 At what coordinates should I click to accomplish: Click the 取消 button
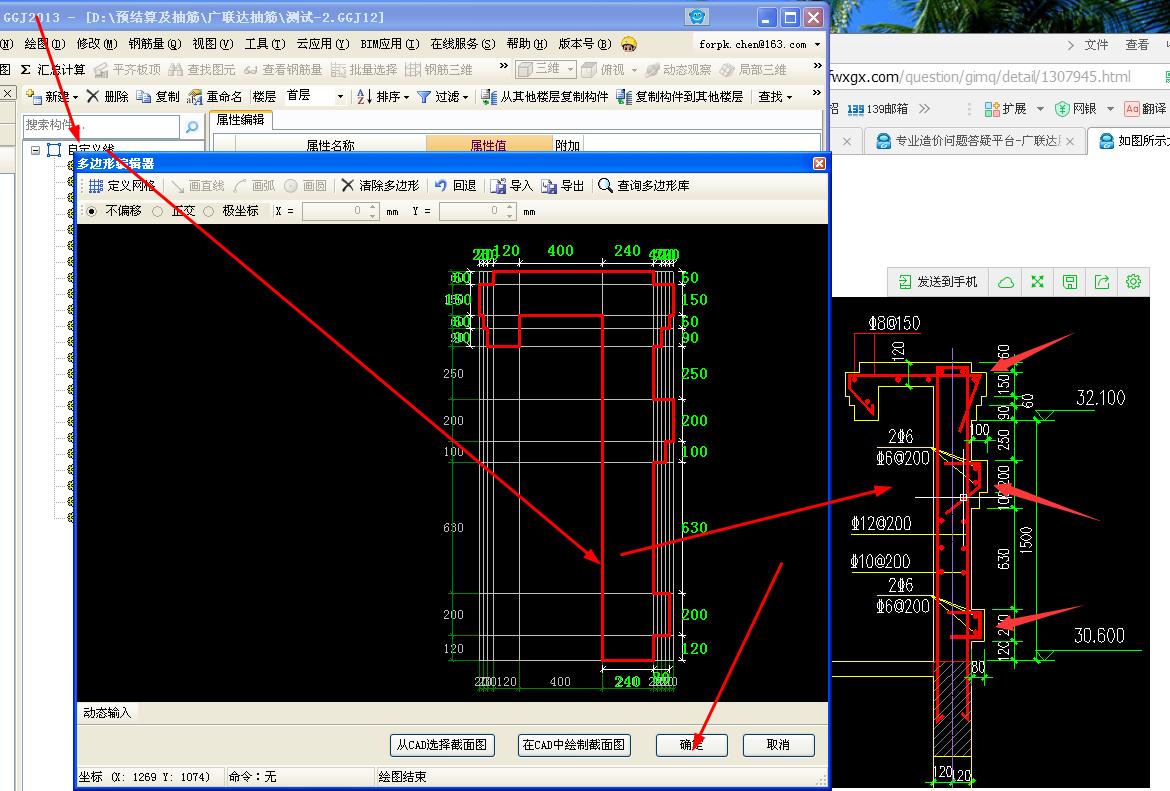pyautogui.click(x=777, y=745)
